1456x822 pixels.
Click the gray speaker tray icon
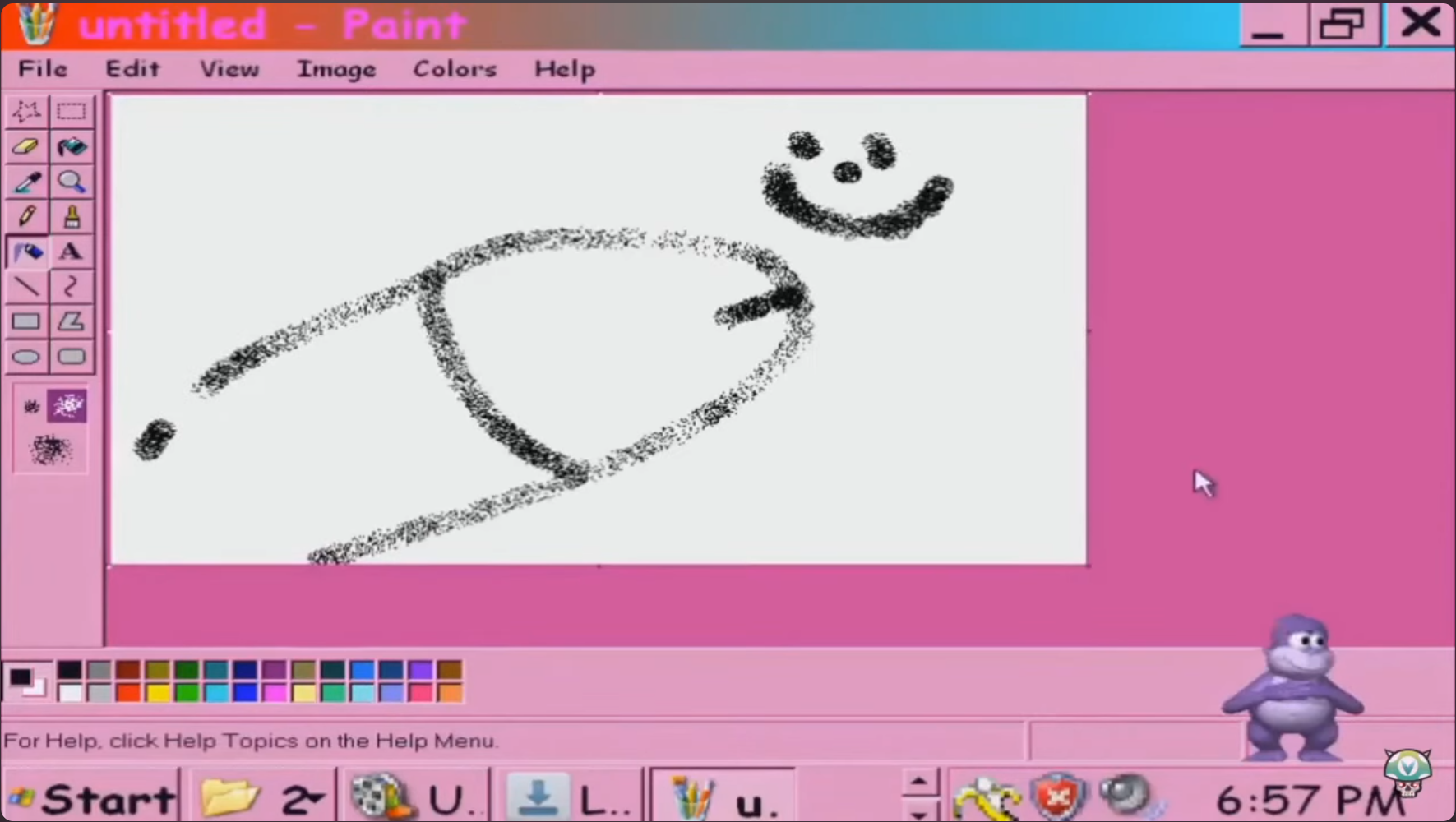click(1128, 796)
